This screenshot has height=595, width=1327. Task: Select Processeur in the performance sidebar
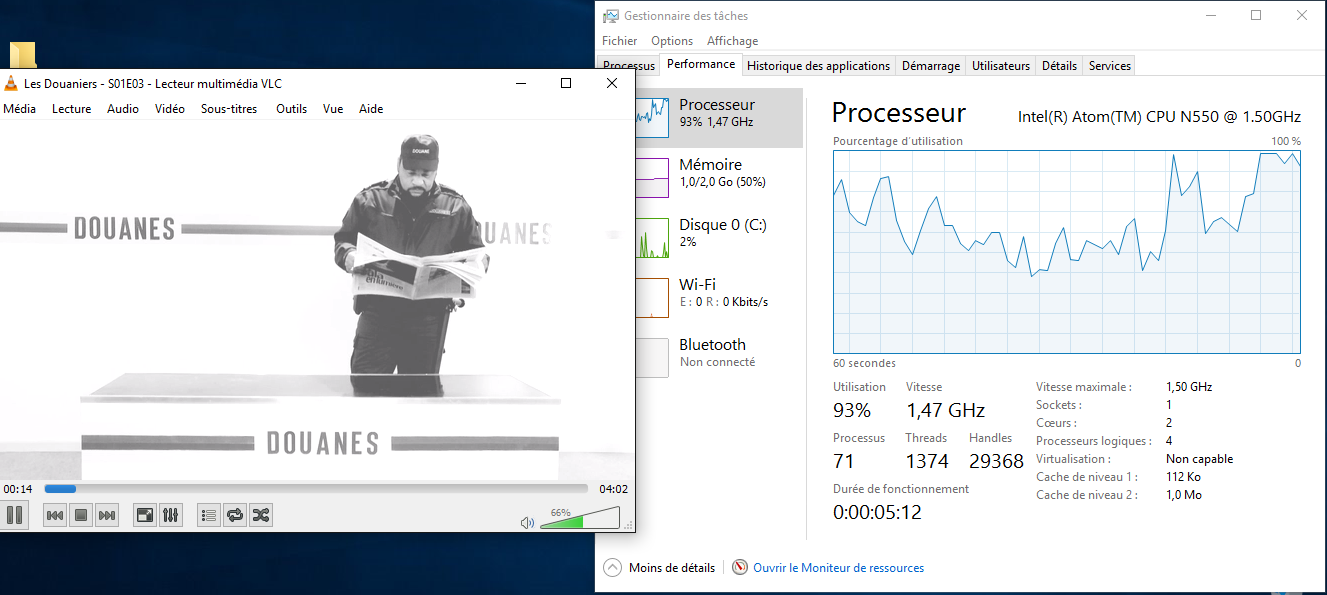(x=718, y=118)
